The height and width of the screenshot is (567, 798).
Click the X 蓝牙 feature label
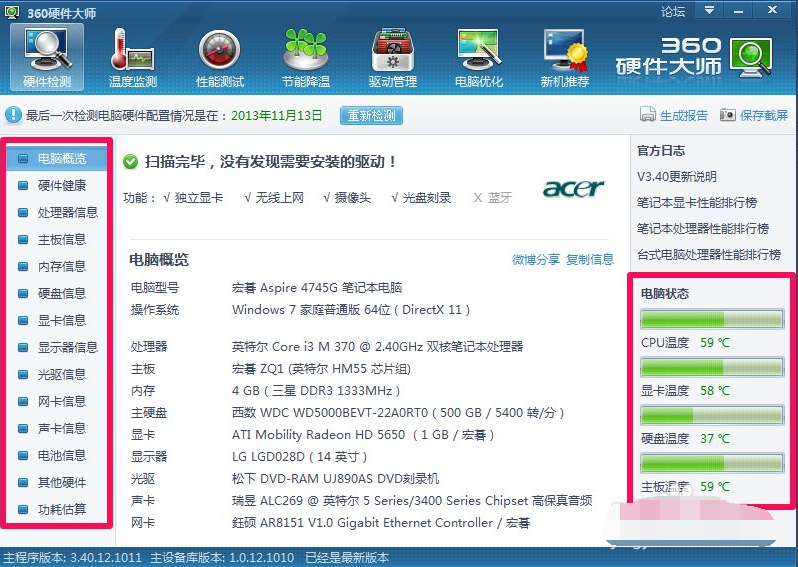pos(492,197)
